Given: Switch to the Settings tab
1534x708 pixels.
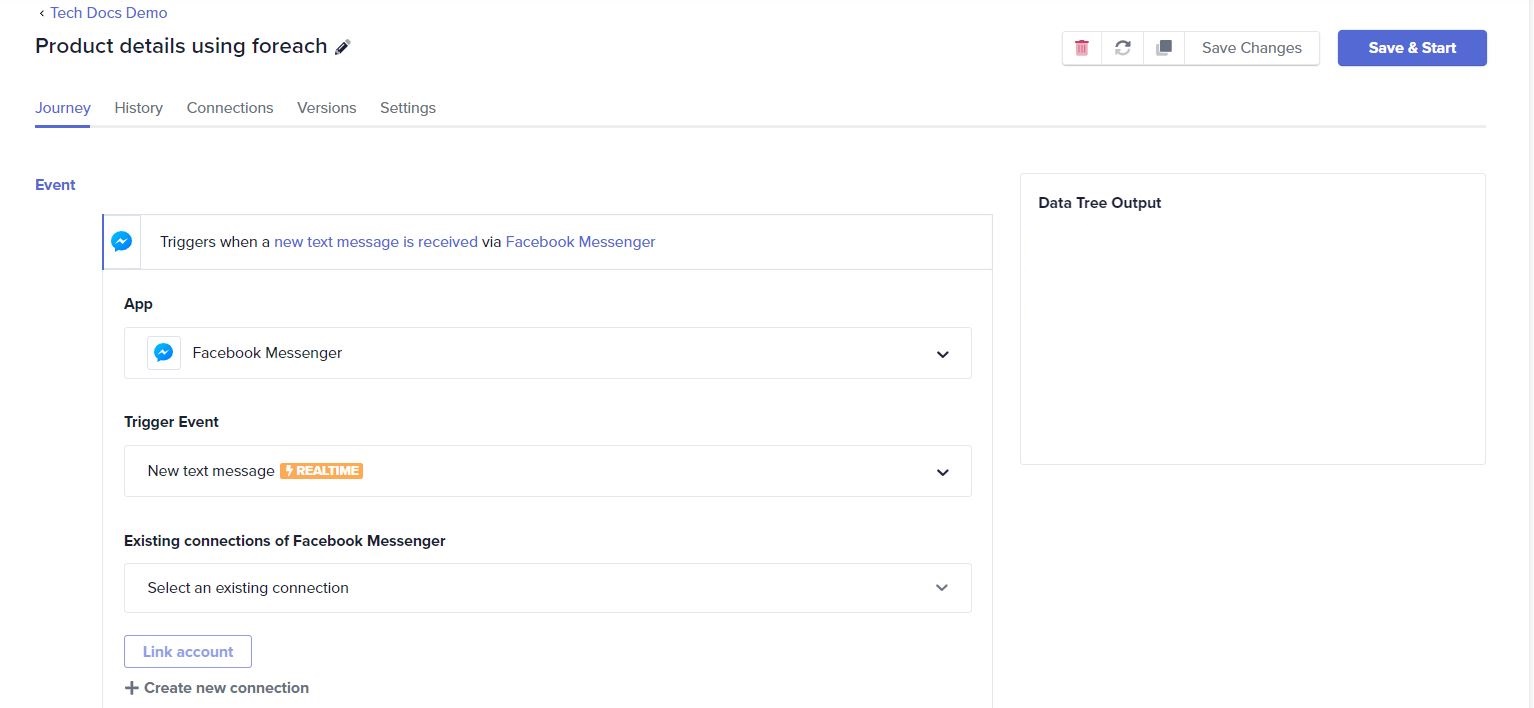Looking at the screenshot, I should click(408, 108).
